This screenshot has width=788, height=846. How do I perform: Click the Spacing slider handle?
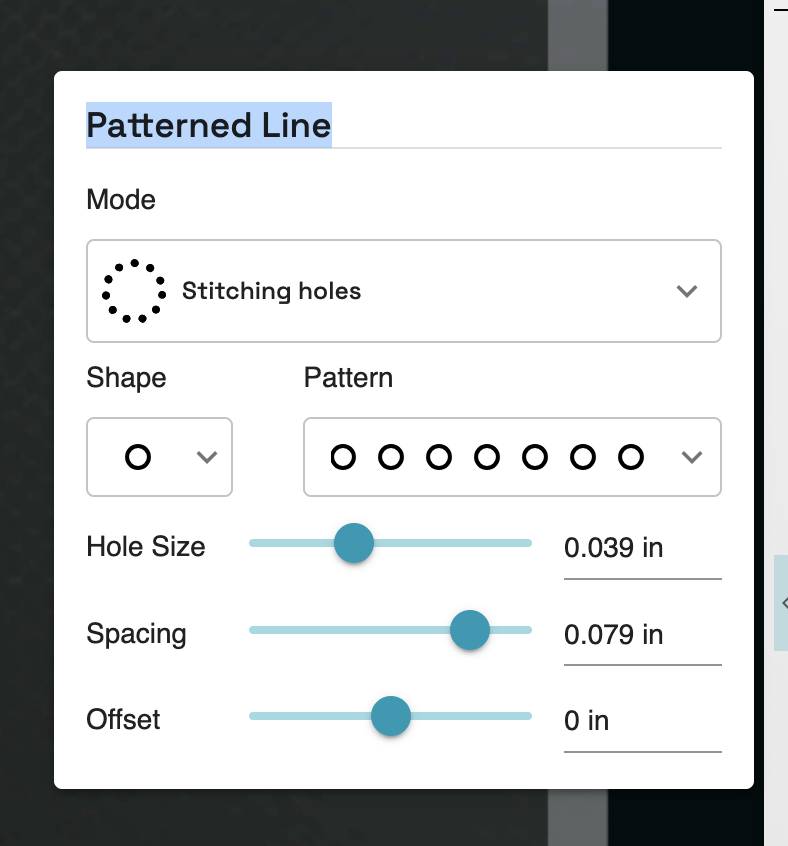coord(469,630)
